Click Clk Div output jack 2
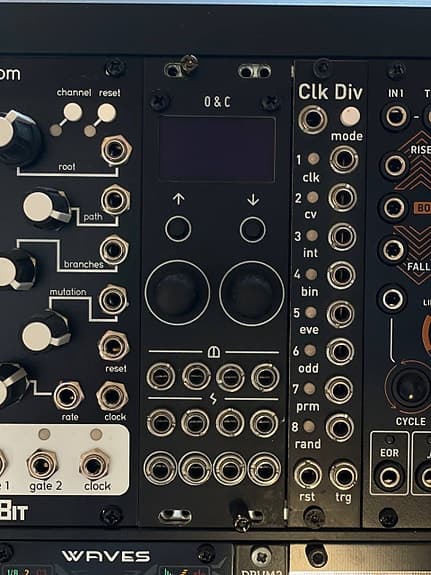The image size is (431, 575). coord(342,198)
